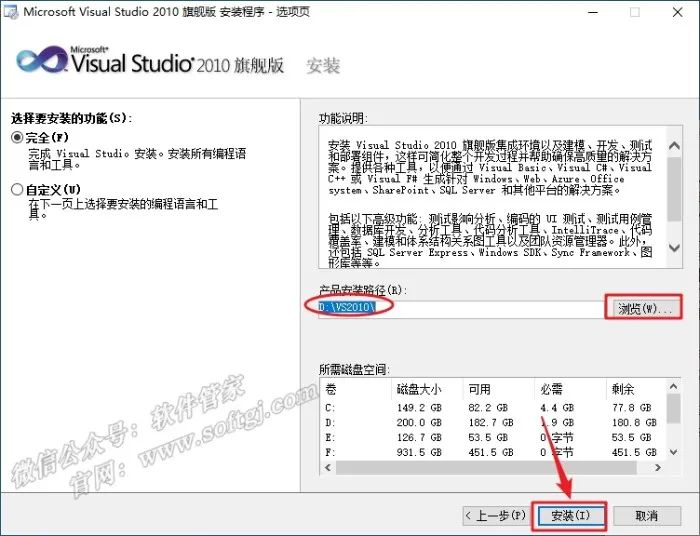Select the E: volume row
This screenshot has width=700, height=536.
click(x=493, y=437)
